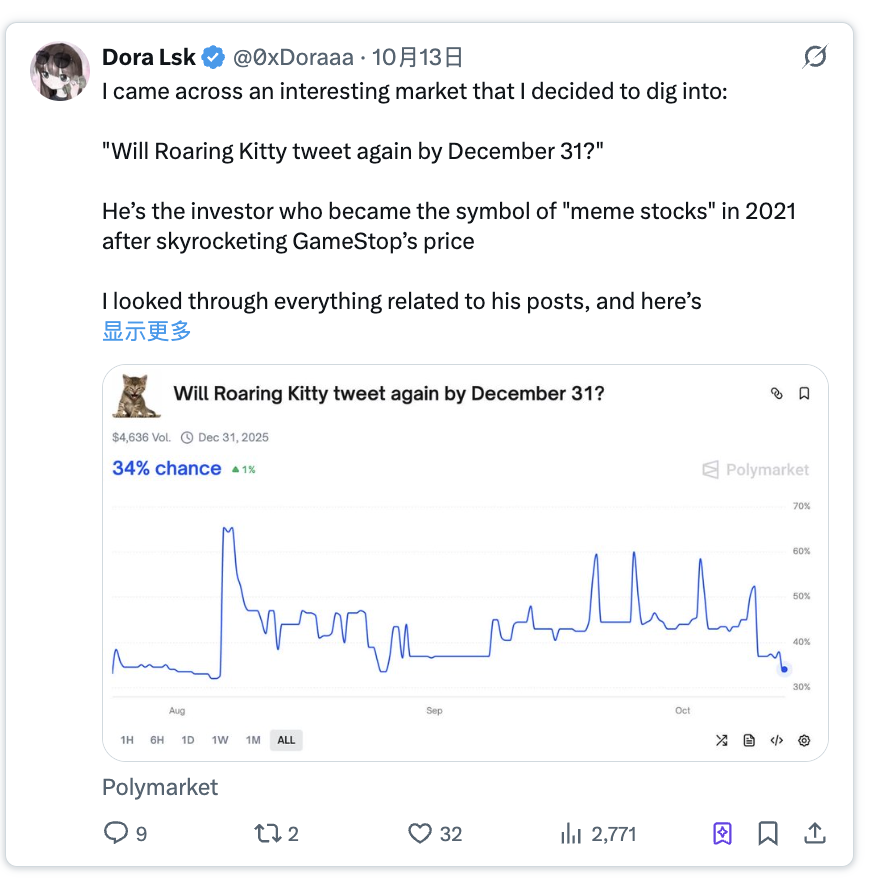Switch chart to ALL time range
Image resolution: width=878 pixels, height=886 pixels.
[286, 741]
